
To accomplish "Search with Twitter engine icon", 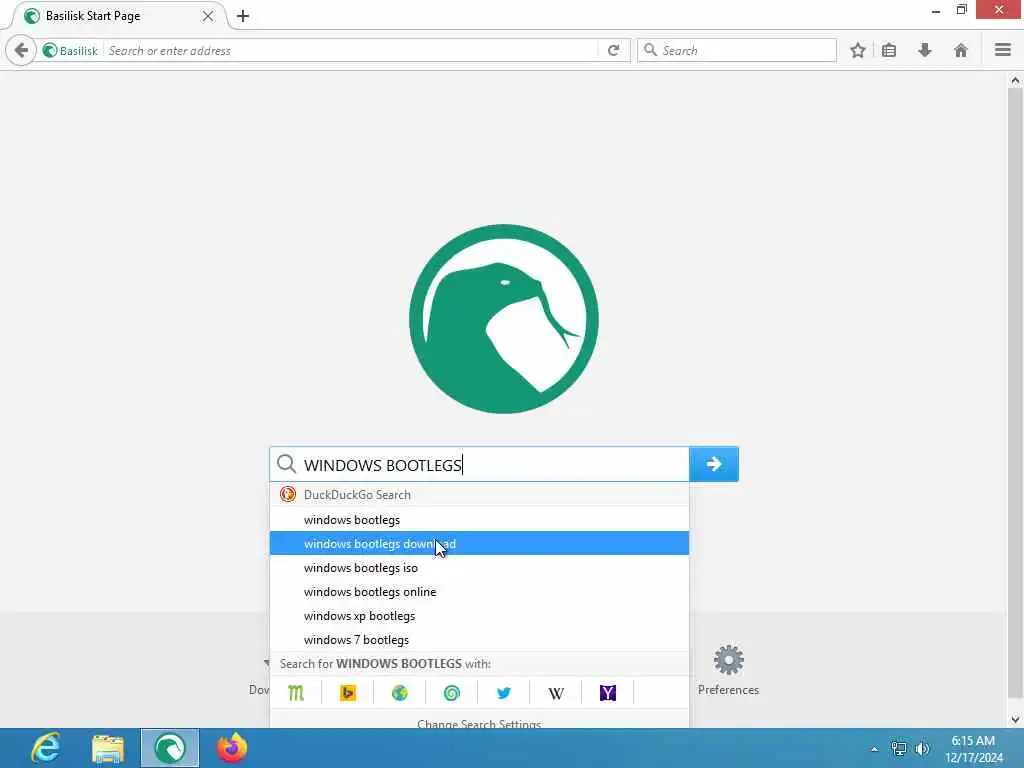I will click(504, 693).
